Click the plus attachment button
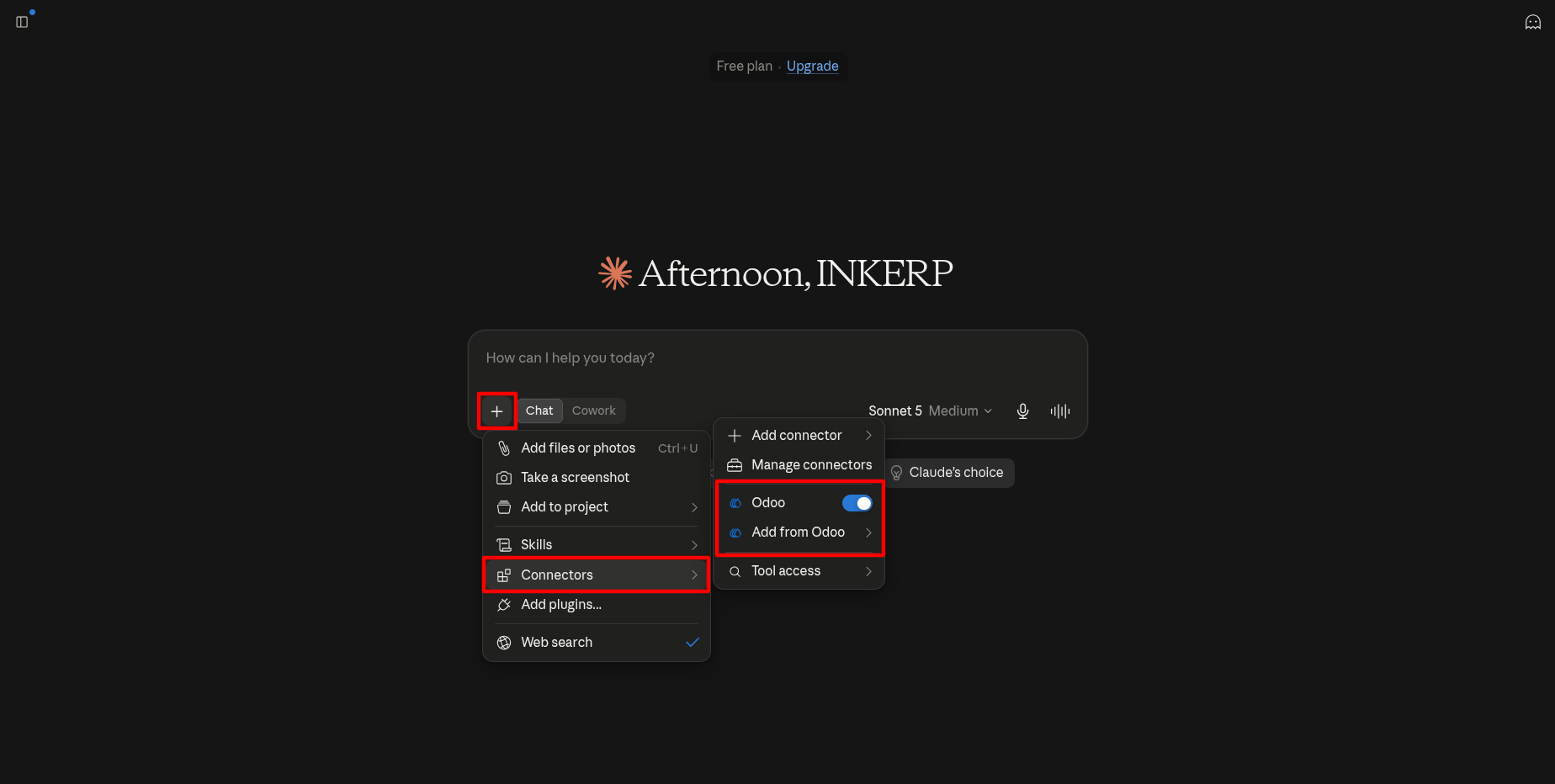 [496, 411]
